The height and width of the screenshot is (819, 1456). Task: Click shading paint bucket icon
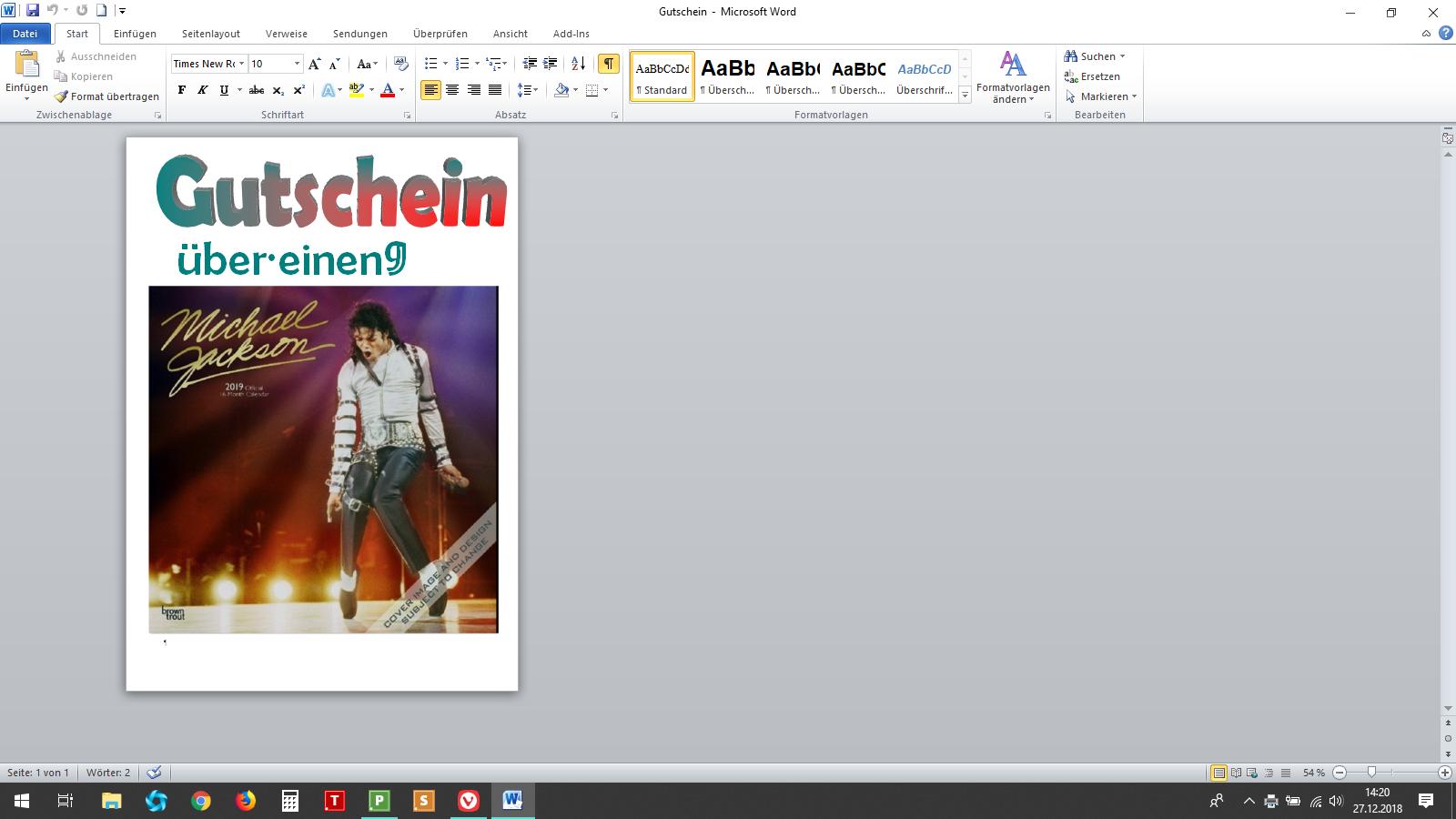coord(561,90)
